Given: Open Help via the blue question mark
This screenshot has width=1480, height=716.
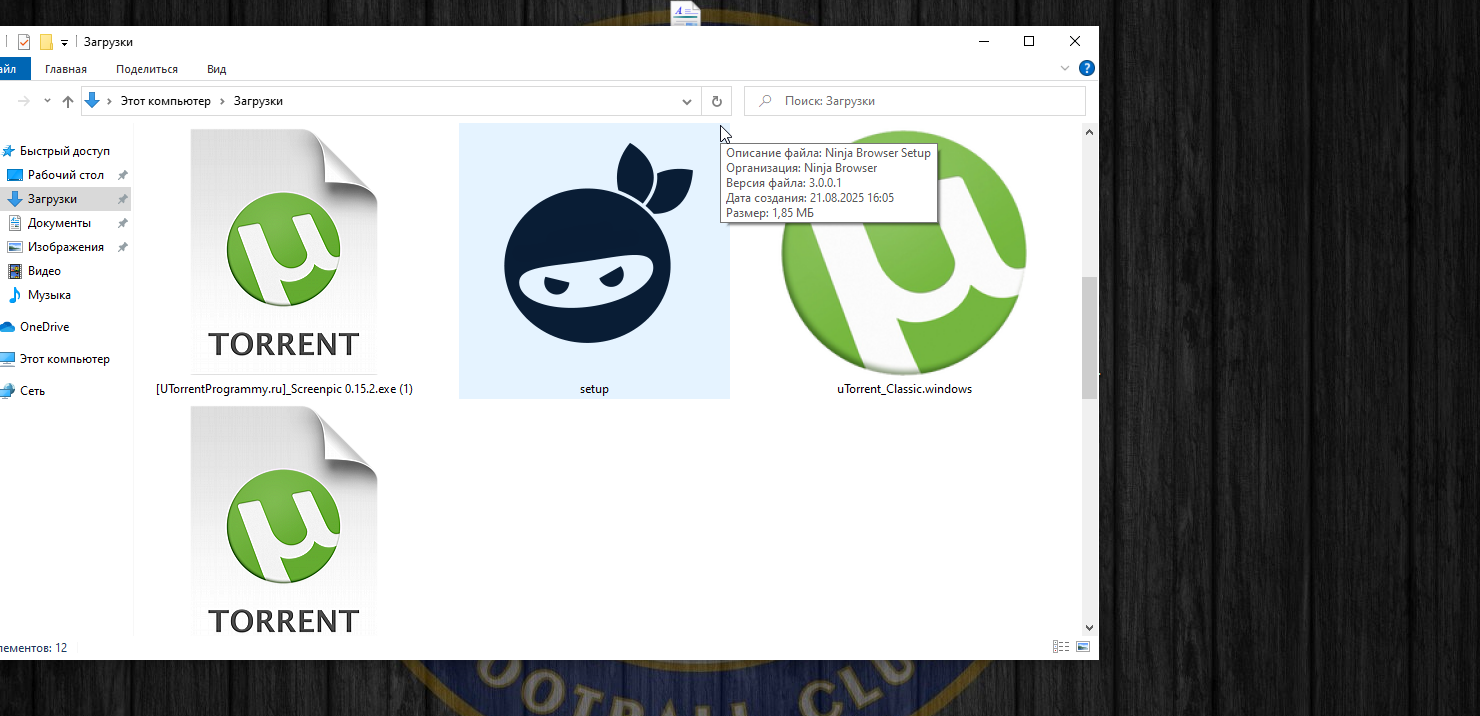Looking at the screenshot, I should (x=1087, y=69).
